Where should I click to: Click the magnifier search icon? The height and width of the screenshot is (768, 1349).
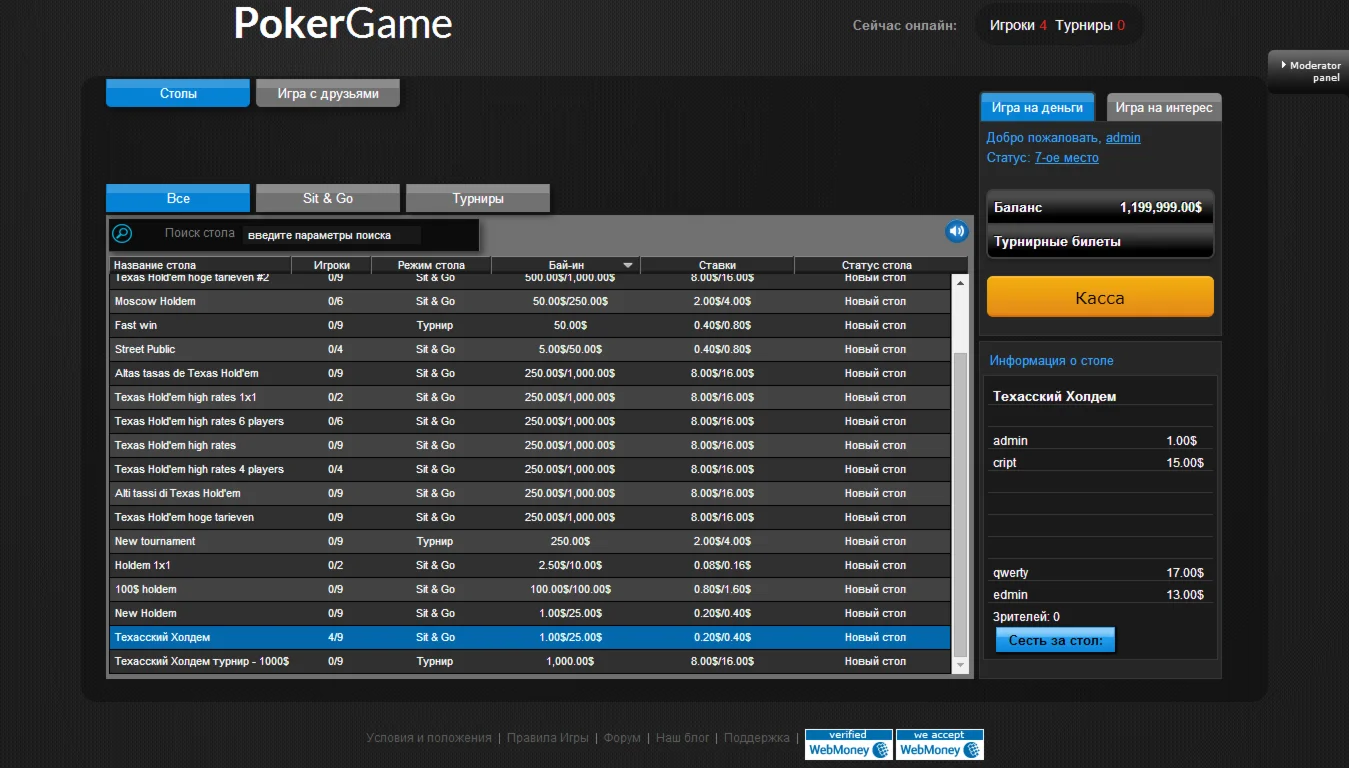[x=122, y=234]
